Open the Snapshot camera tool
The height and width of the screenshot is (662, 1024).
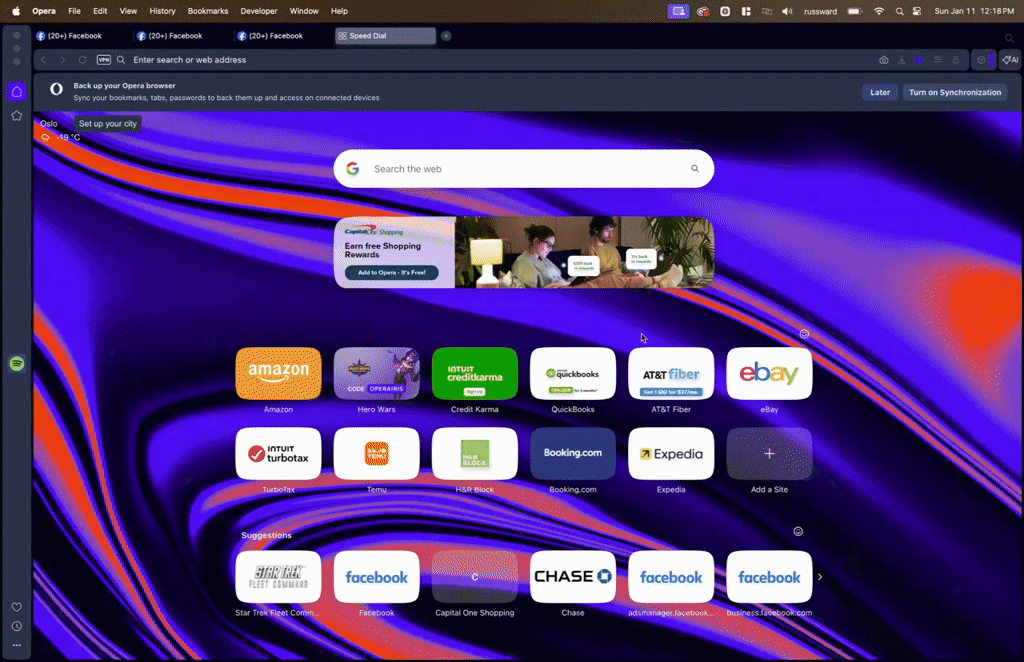[x=882, y=60]
